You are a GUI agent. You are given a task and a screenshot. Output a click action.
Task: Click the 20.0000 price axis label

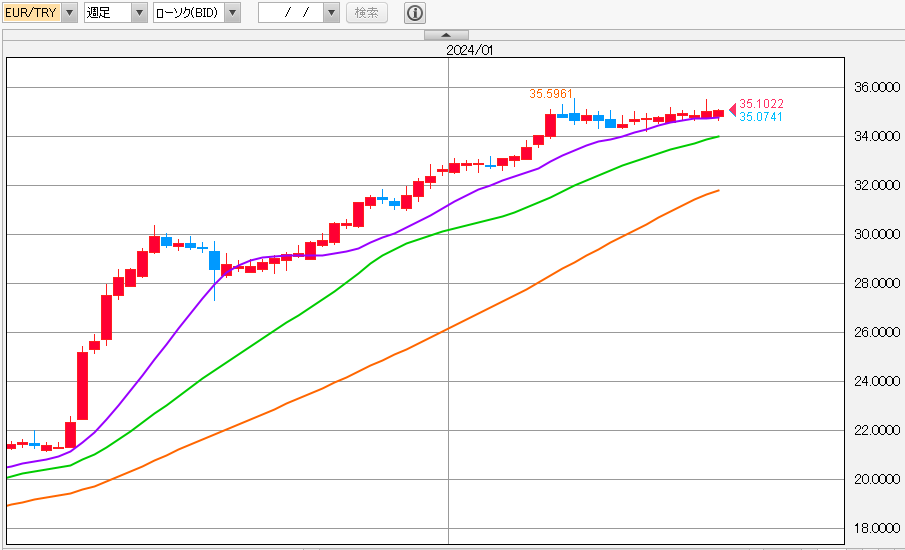(x=877, y=480)
